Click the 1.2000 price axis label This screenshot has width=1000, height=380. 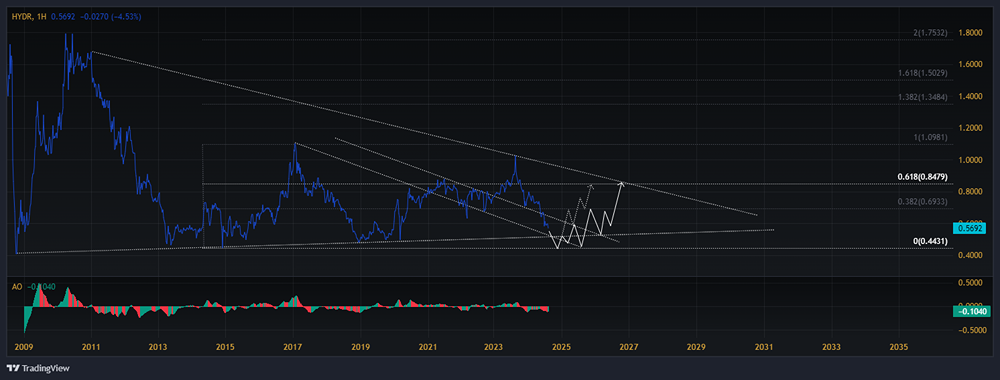coord(971,128)
